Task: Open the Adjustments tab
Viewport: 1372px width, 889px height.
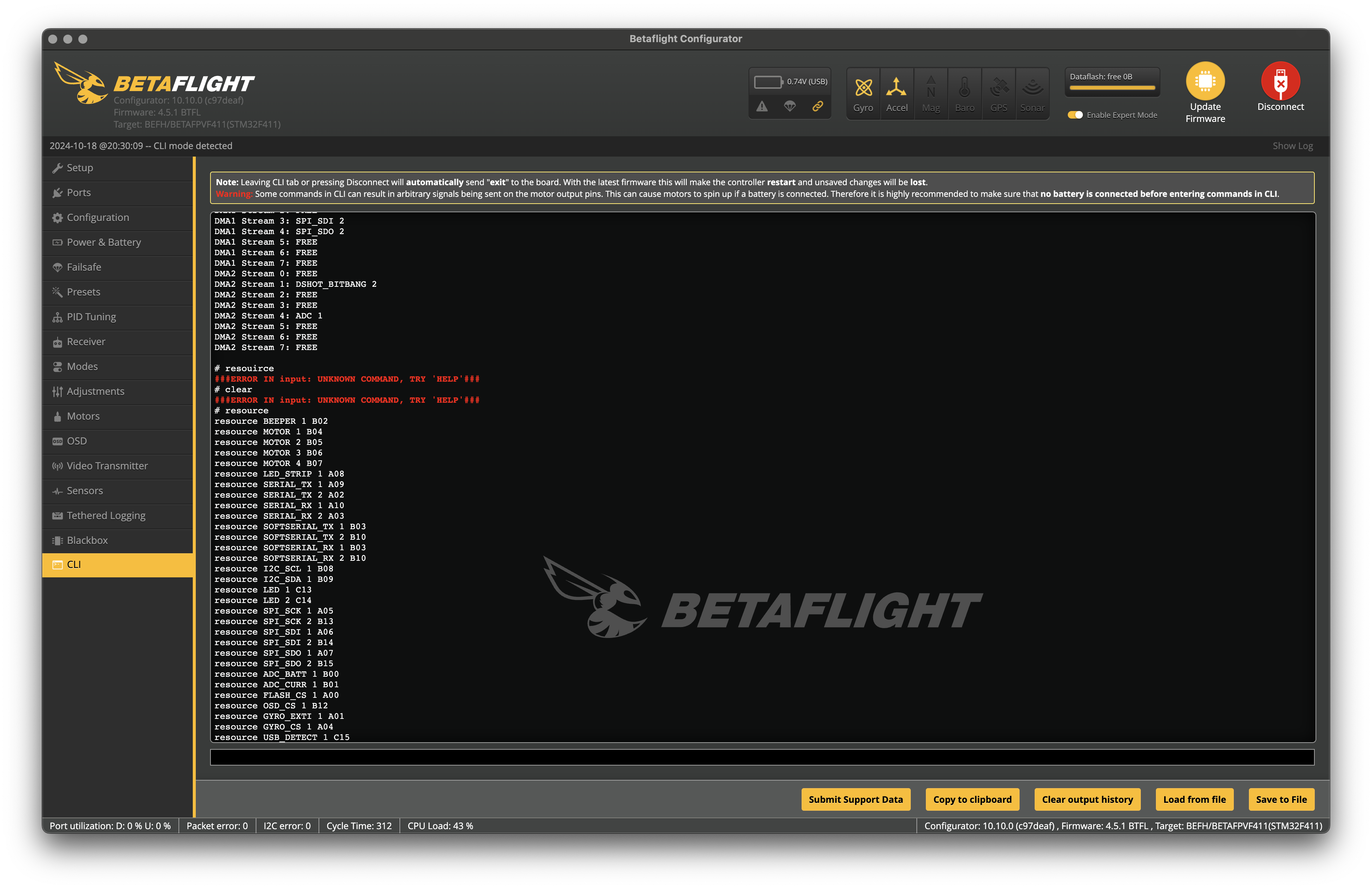Action: tap(117, 391)
